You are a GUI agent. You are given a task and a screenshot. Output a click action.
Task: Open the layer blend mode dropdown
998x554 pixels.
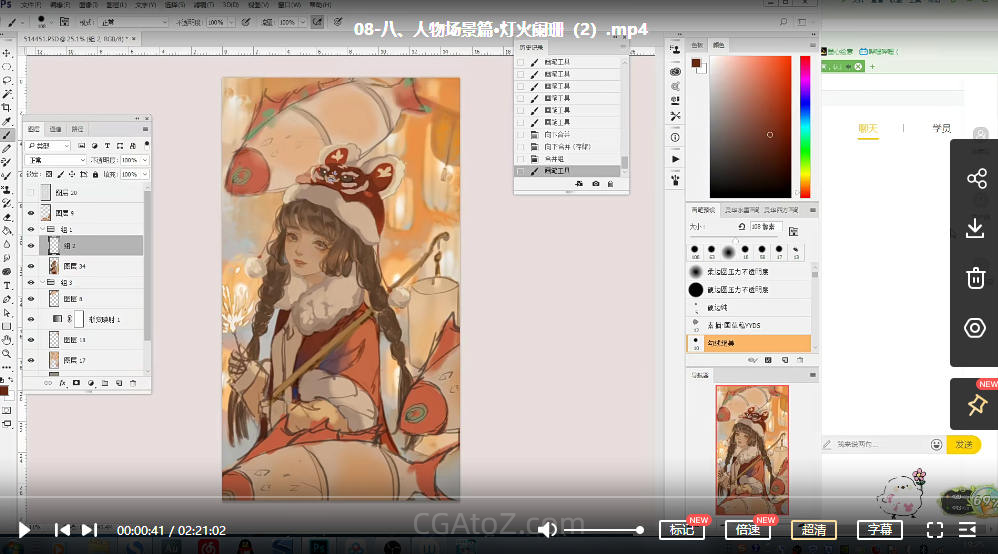(56, 160)
